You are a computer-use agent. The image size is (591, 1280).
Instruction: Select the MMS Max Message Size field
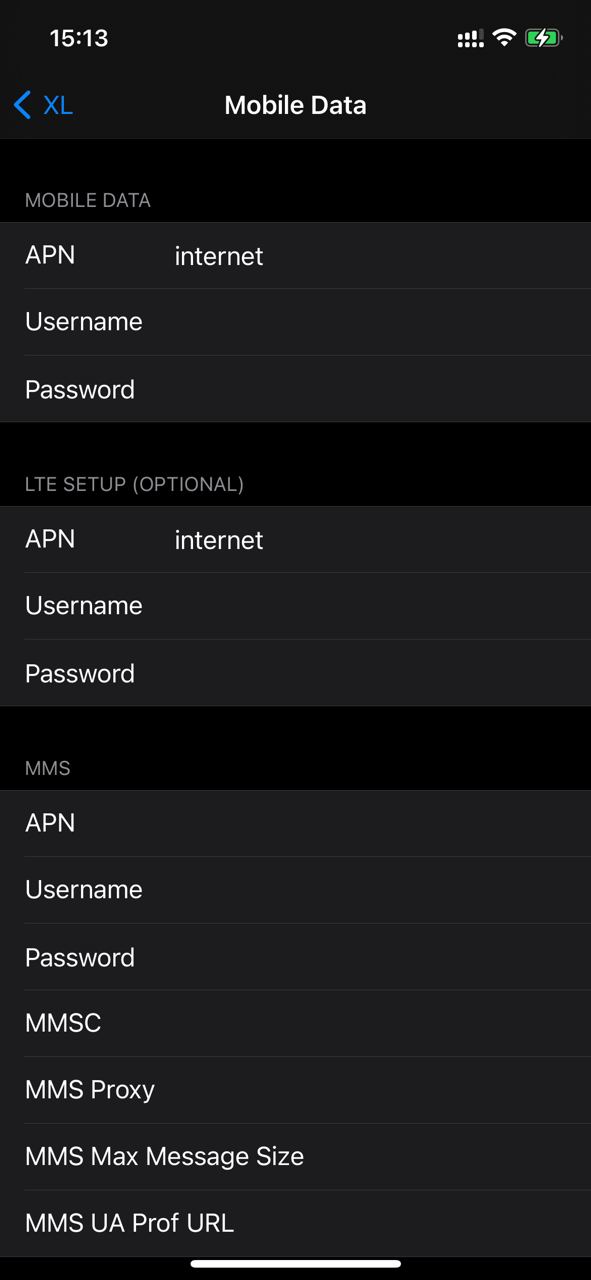pyautogui.click(x=295, y=1157)
